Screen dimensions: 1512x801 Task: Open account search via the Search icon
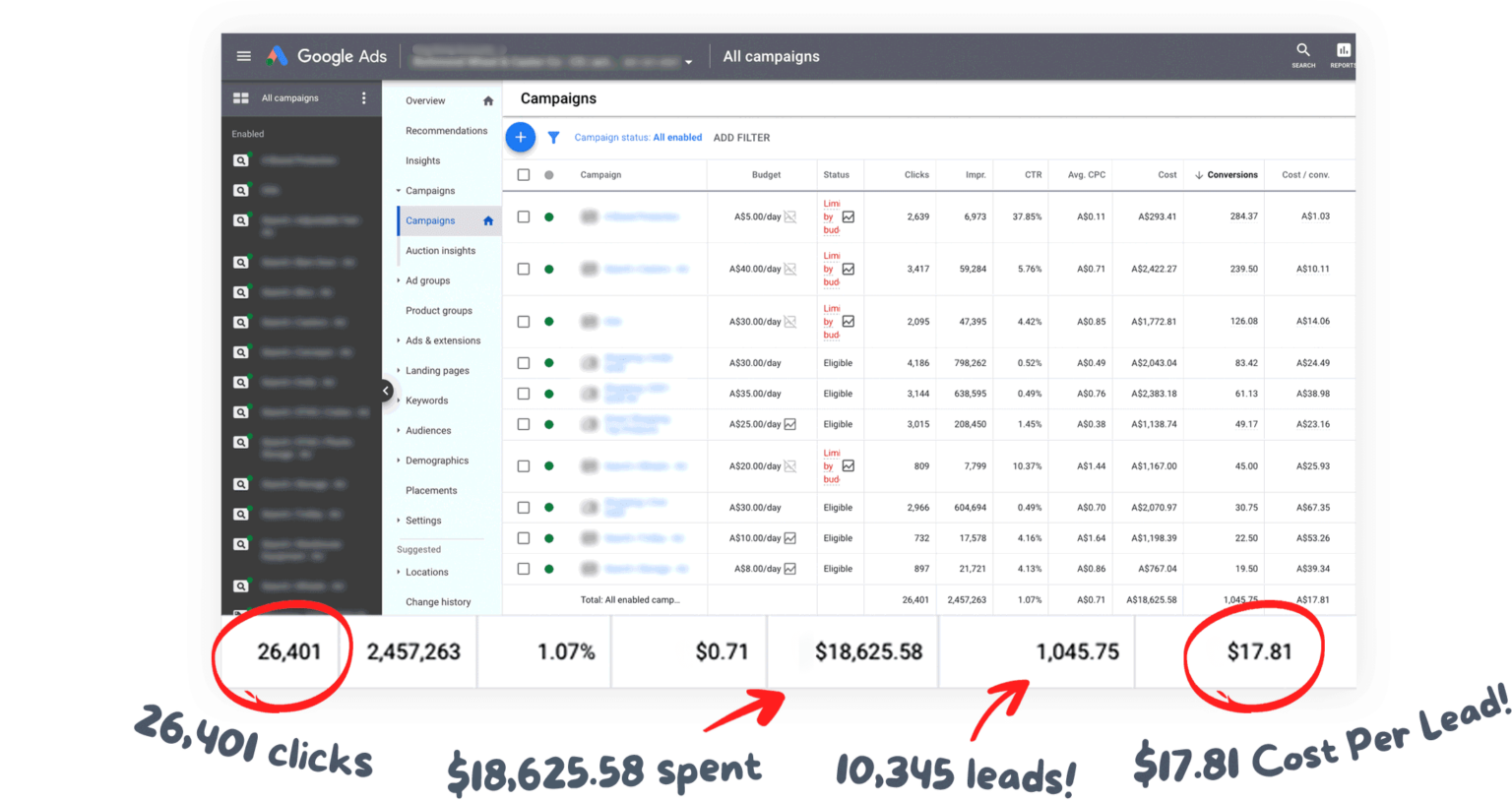pos(1302,51)
